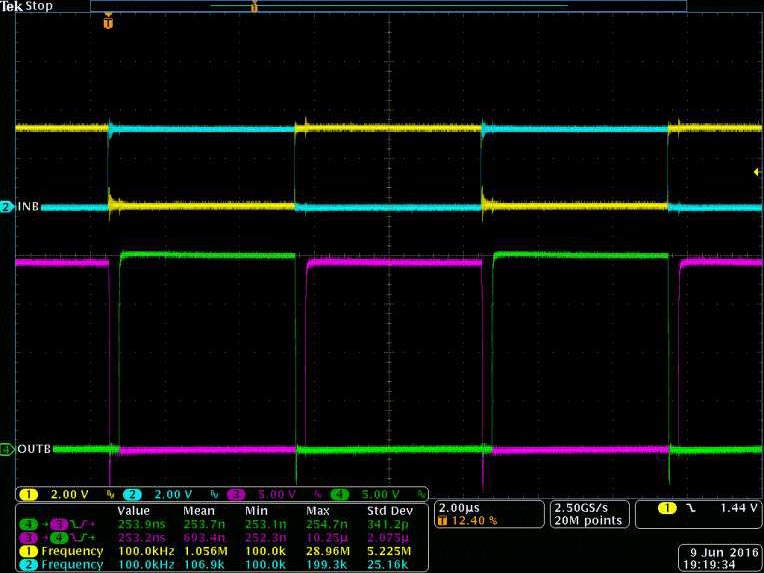
Task: Click the Max column header
Action: [x=318, y=511]
